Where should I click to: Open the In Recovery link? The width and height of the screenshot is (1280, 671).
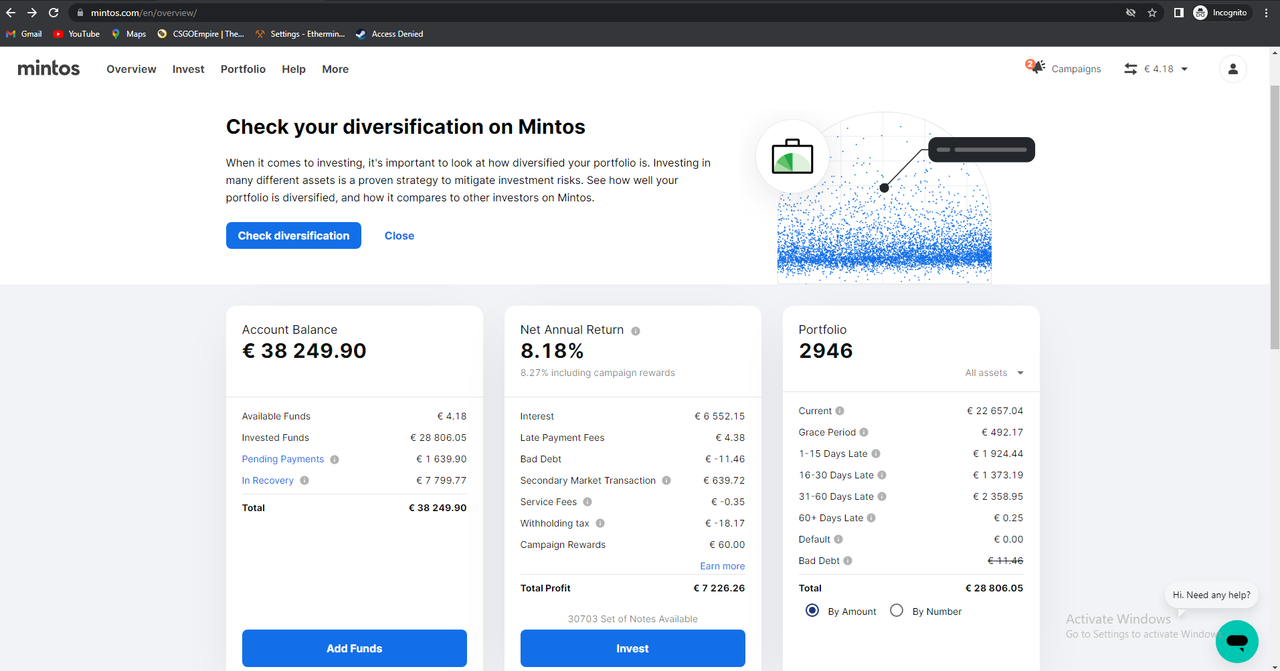(268, 481)
